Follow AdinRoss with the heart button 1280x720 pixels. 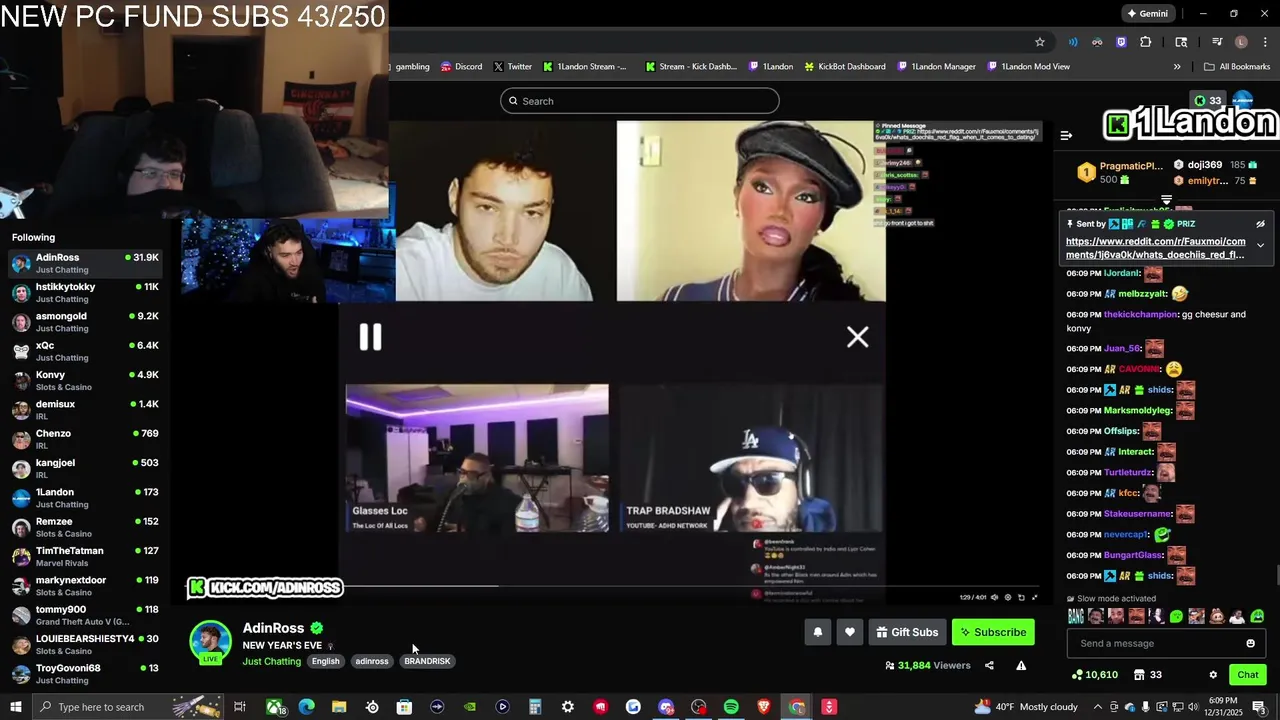pyautogui.click(x=850, y=632)
